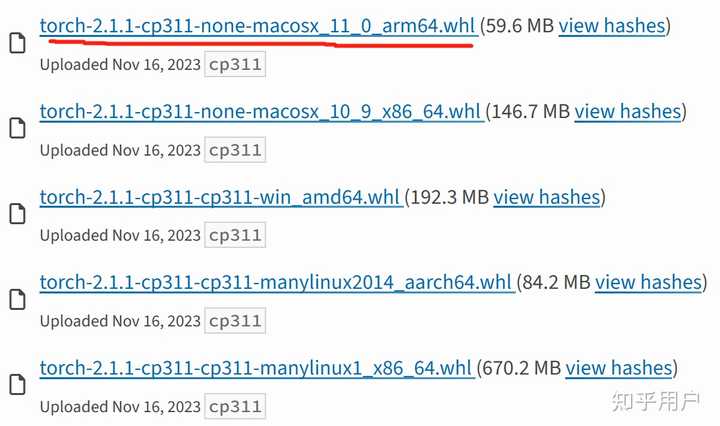The image size is (720, 426).
Task: Click cp311 tag under the aarch64 wheel
Action: click(235, 320)
